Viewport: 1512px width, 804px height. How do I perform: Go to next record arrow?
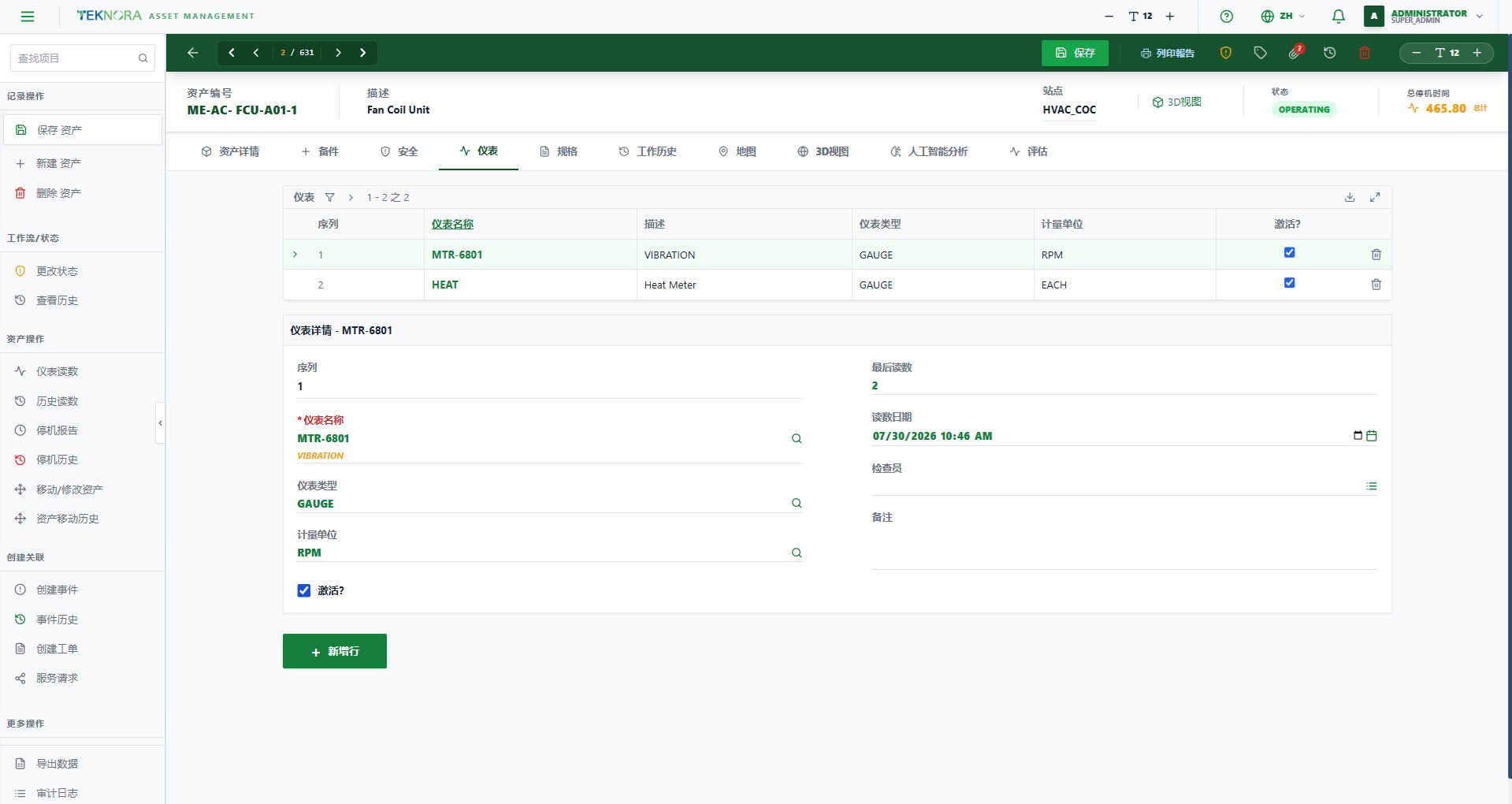tap(339, 53)
